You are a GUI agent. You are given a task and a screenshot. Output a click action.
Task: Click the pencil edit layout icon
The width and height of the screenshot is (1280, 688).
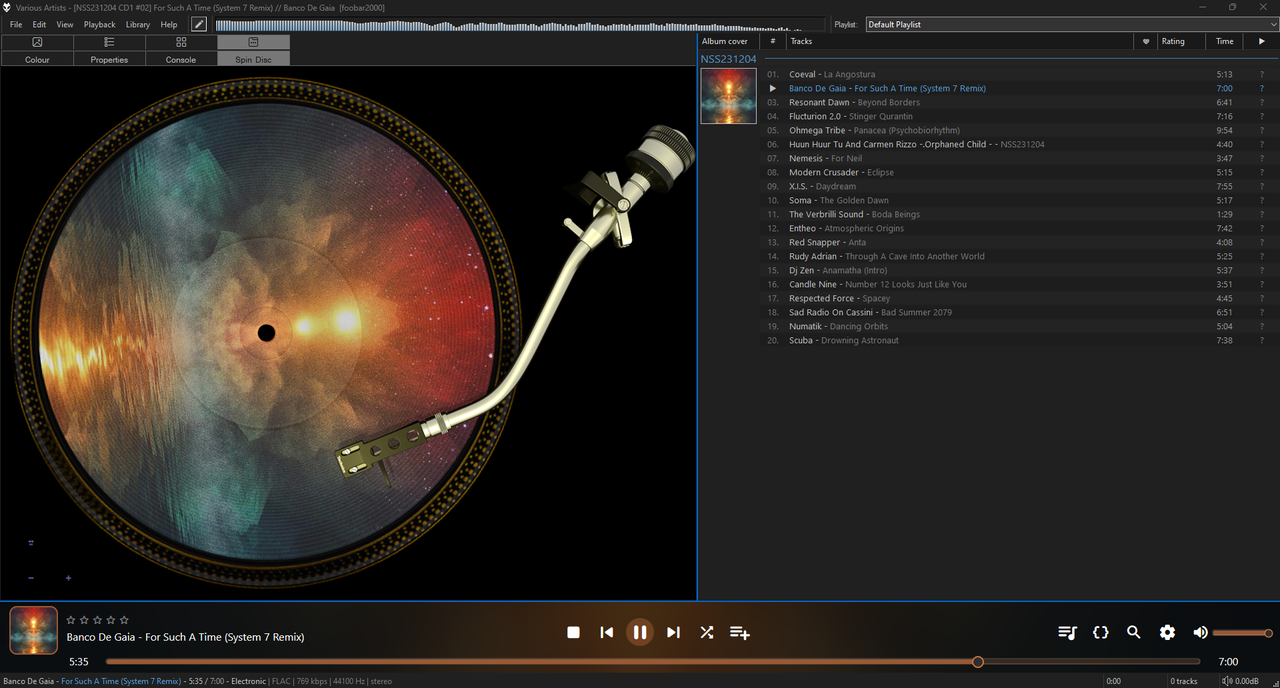point(199,24)
